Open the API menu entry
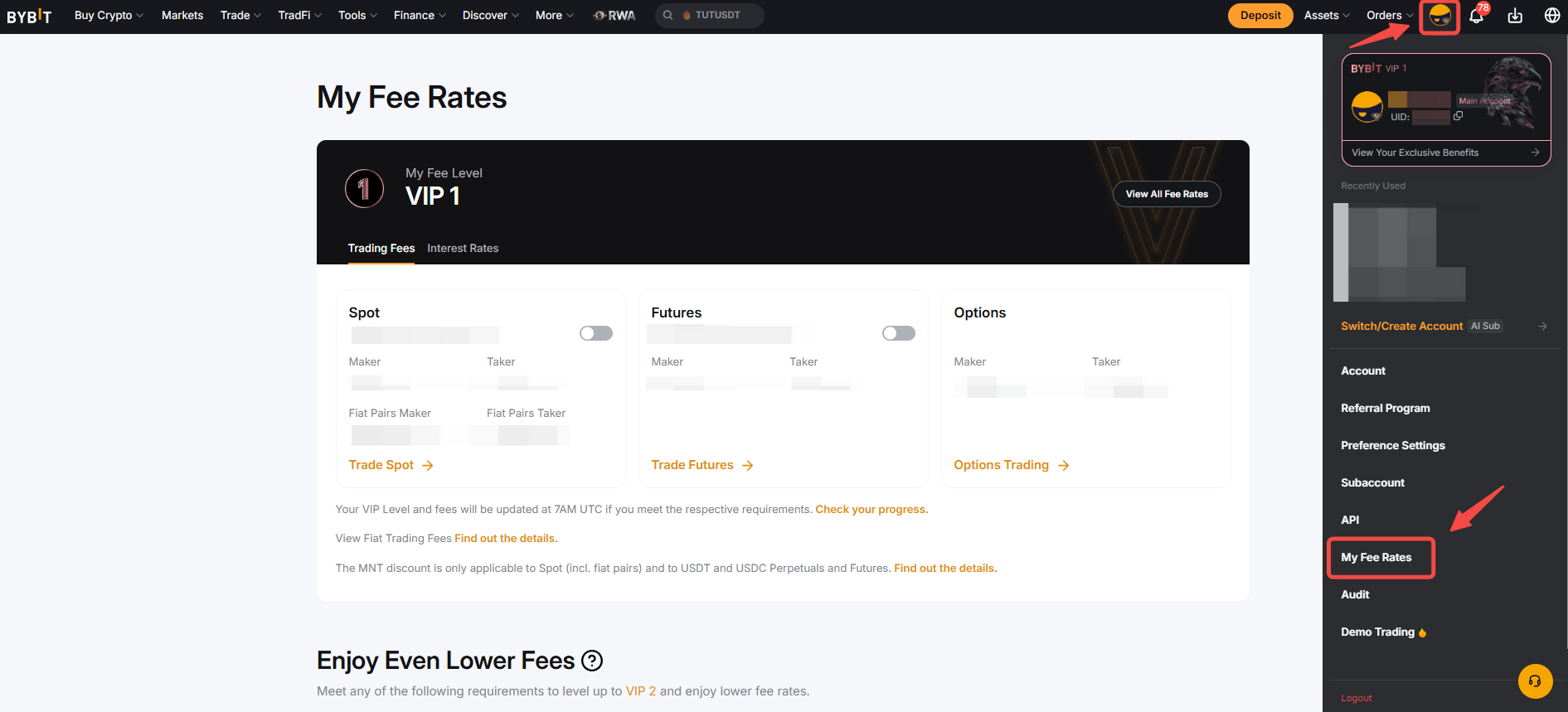The image size is (1568, 712). [x=1350, y=520]
